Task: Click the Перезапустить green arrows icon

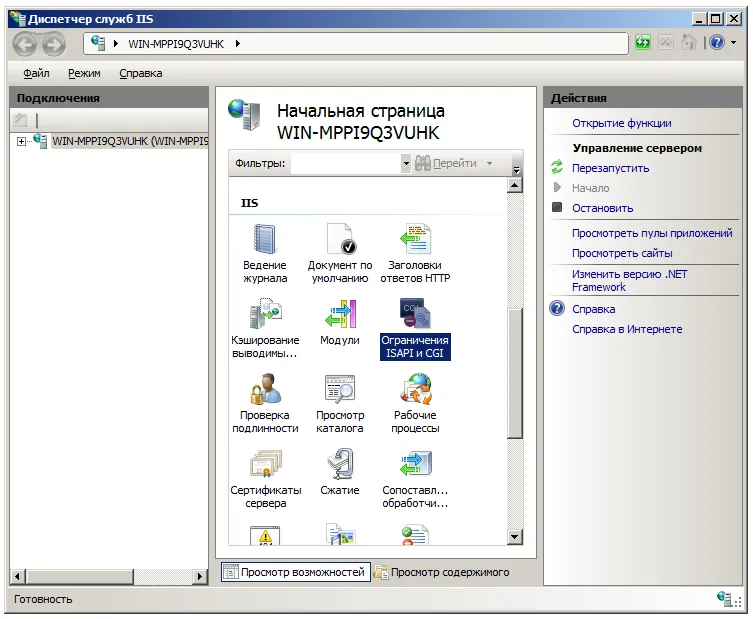Action: coord(557,168)
